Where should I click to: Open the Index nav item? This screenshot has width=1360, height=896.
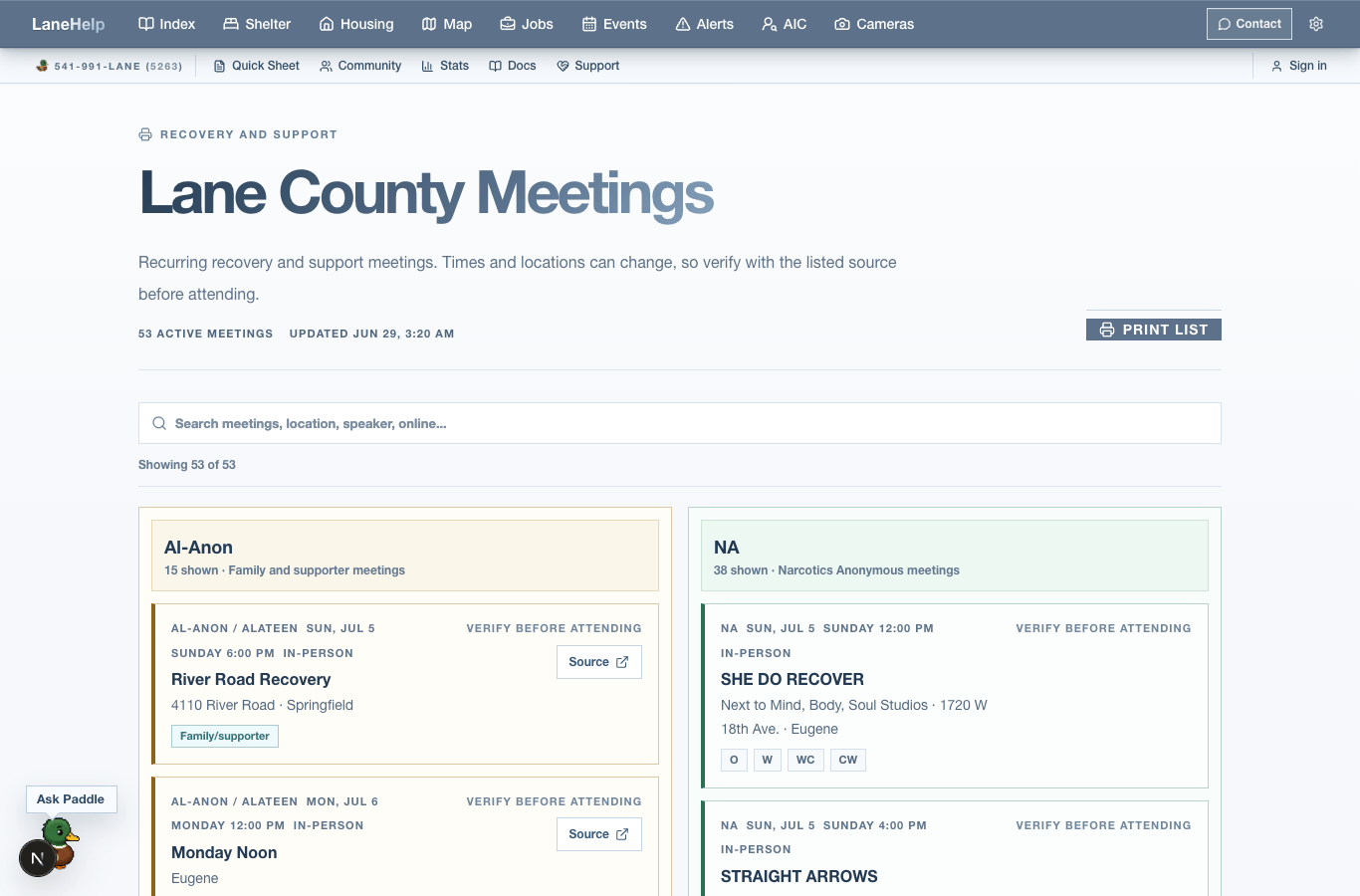coord(166,24)
